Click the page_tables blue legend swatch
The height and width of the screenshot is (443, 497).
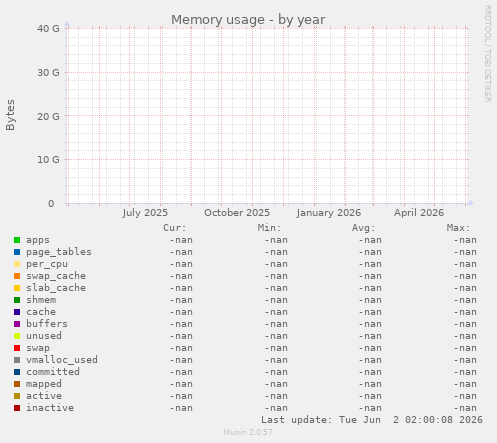17,252
